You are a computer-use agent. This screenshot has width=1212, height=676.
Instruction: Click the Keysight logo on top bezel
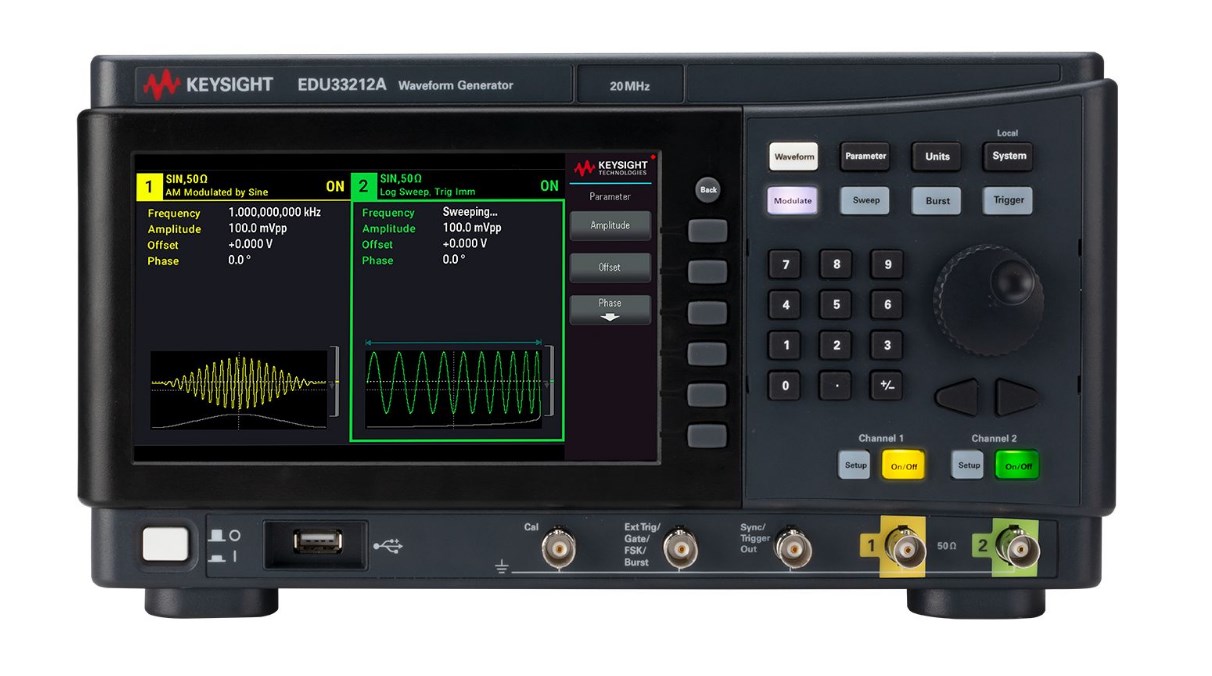pos(208,85)
